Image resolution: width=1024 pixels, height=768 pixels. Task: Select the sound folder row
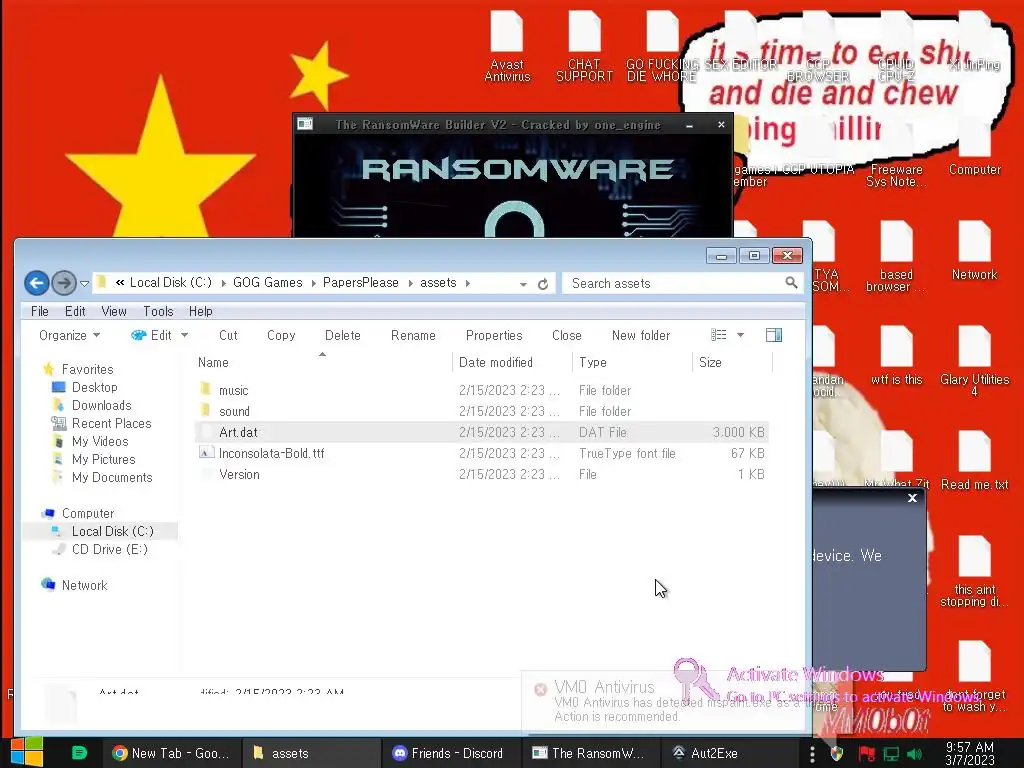[482, 411]
